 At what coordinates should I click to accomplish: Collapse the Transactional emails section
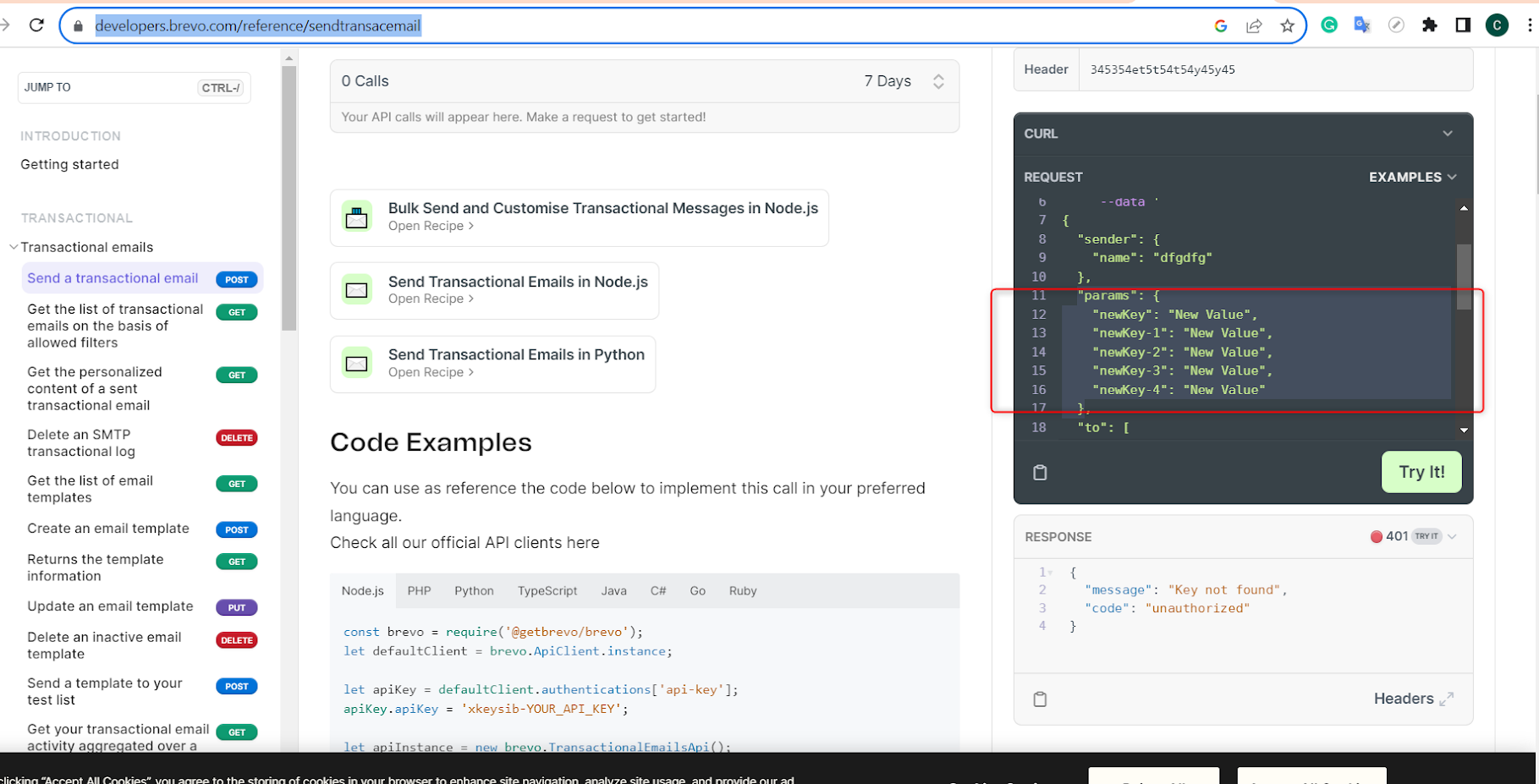click(x=14, y=247)
